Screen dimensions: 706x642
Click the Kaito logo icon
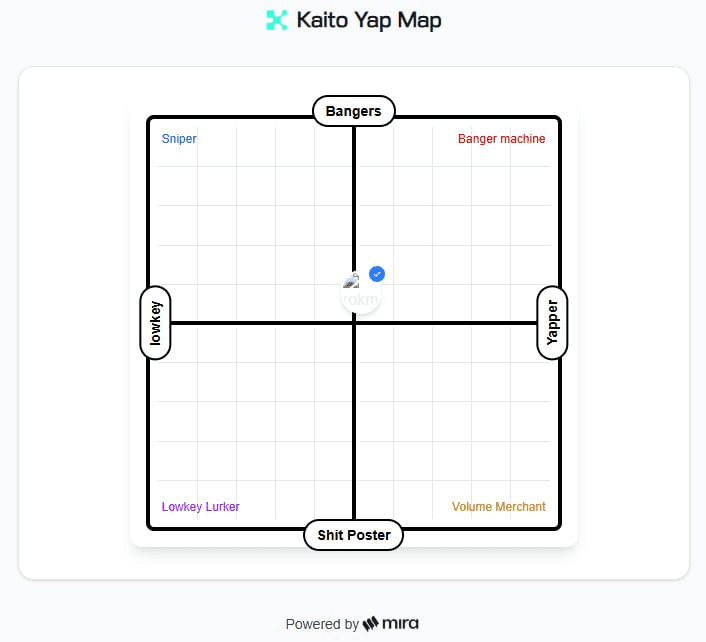click(x=276, y=20)
